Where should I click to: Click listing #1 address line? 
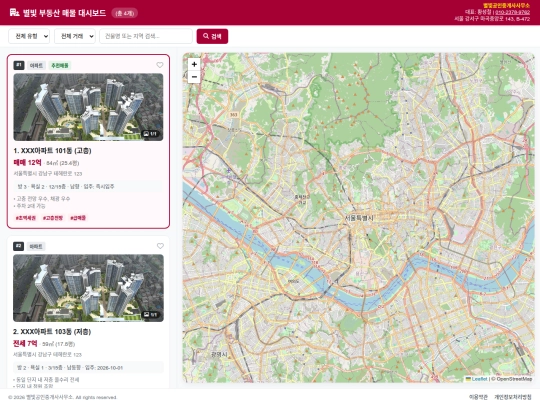point(48,174)
